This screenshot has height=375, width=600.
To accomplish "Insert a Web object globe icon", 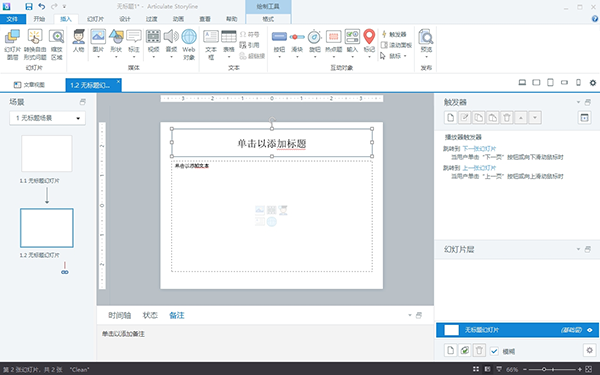I will (189, 36).
